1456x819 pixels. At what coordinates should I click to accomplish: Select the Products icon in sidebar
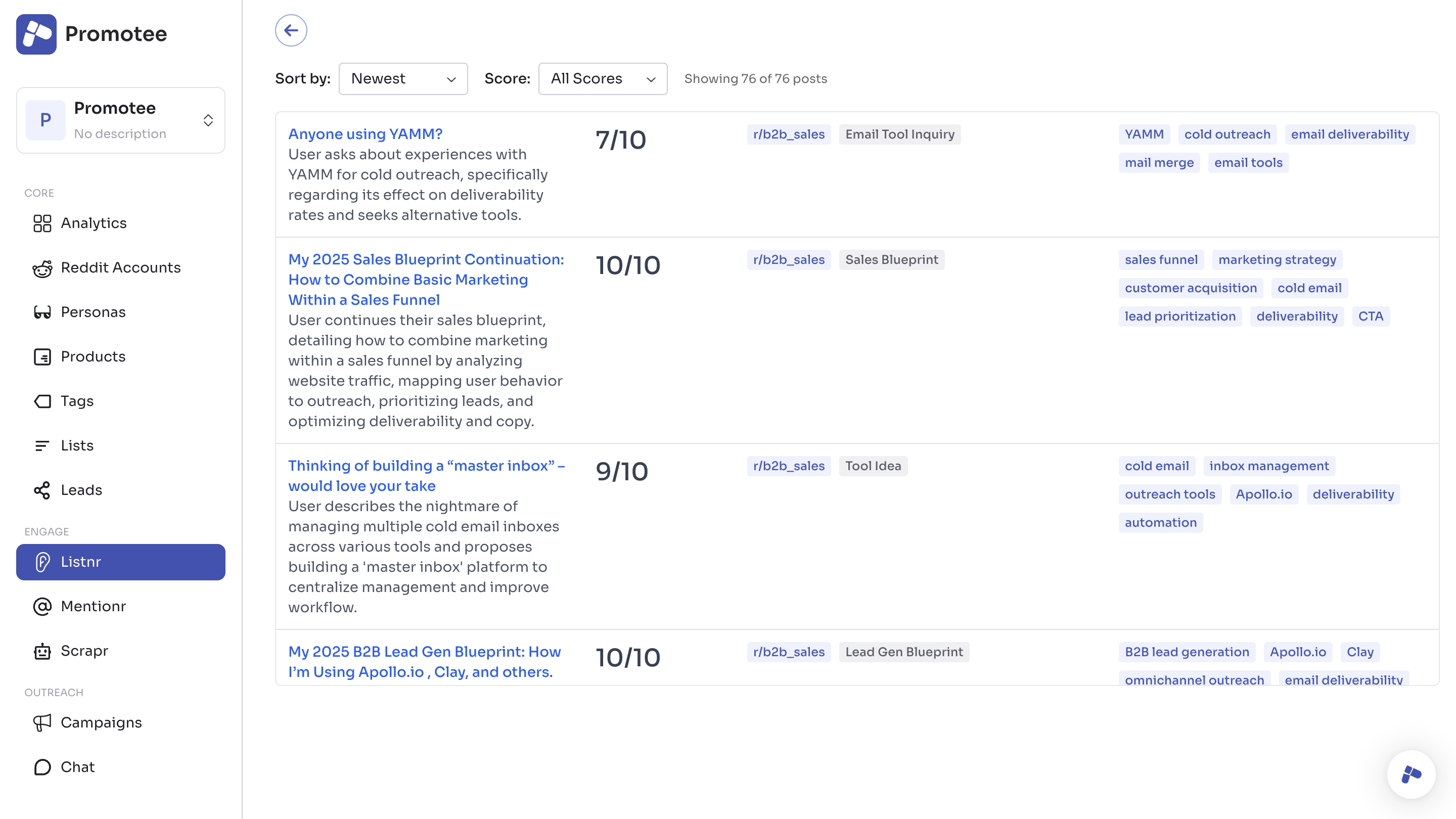[x=42, y=356]
